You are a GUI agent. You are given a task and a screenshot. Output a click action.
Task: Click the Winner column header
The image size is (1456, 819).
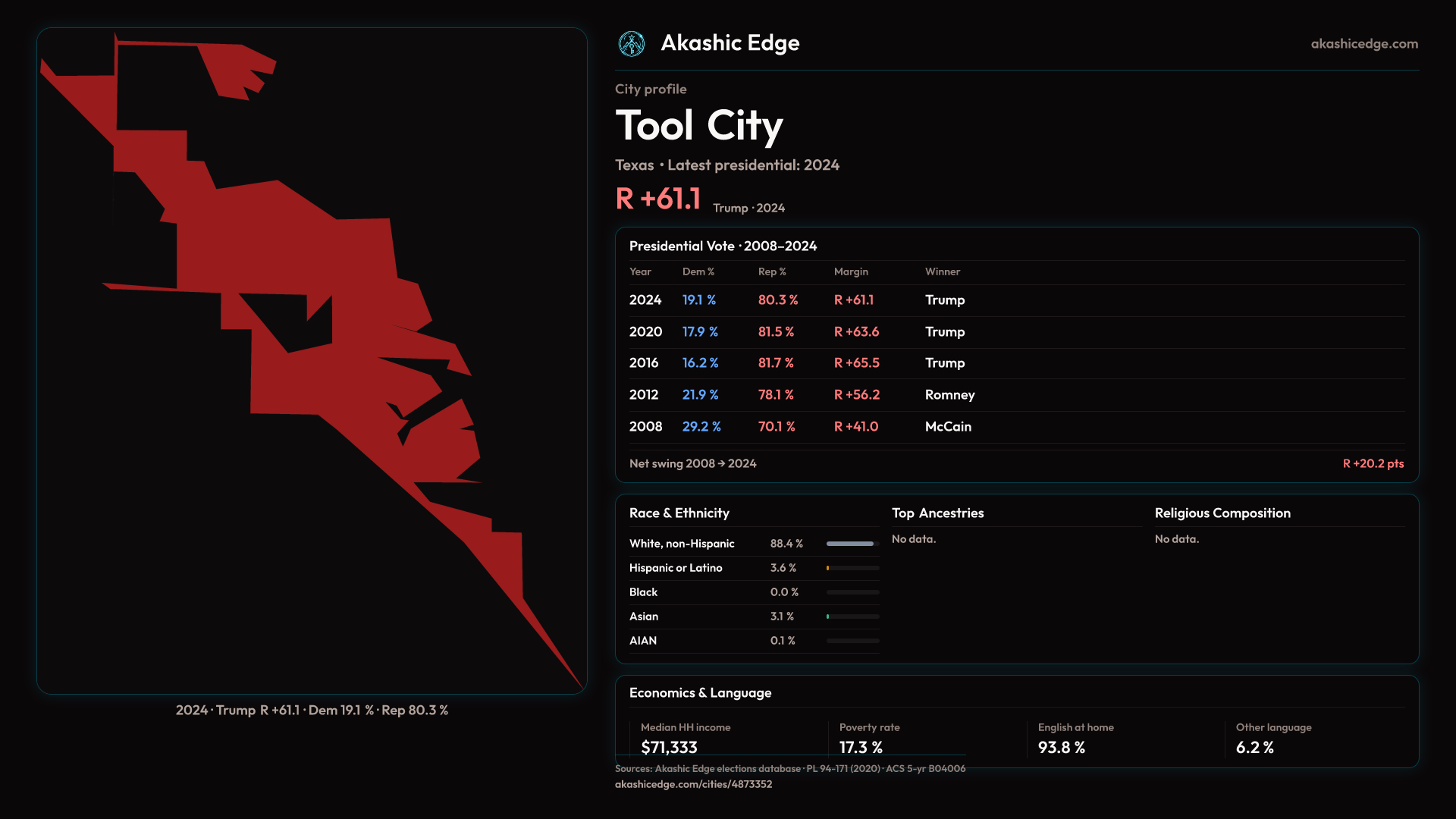[942, 271]
